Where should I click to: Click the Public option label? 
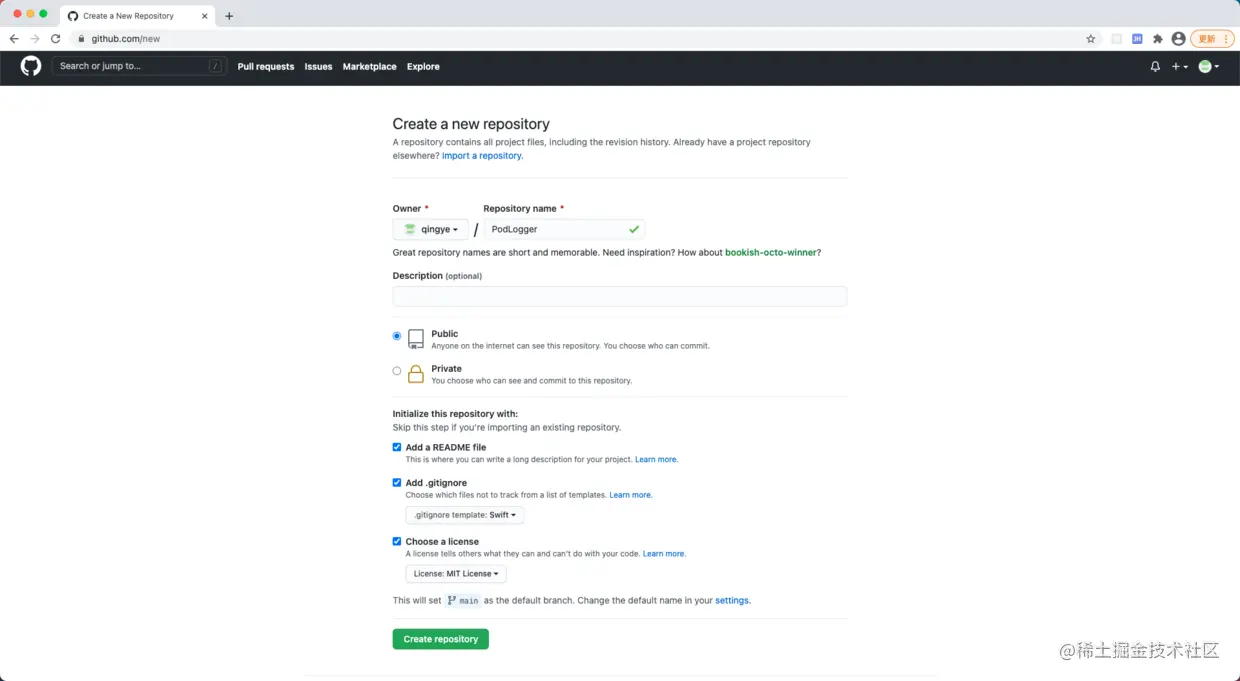[x=445, y=334]
